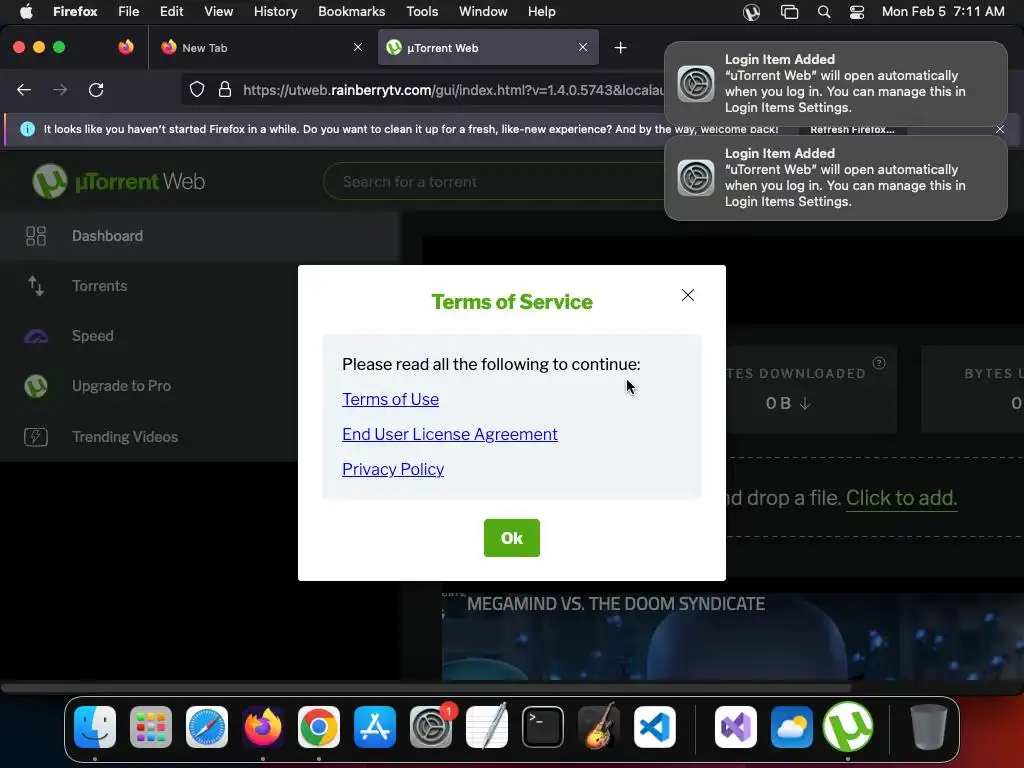
Task: Open the Terms of Use link
Action: point(390,399)
